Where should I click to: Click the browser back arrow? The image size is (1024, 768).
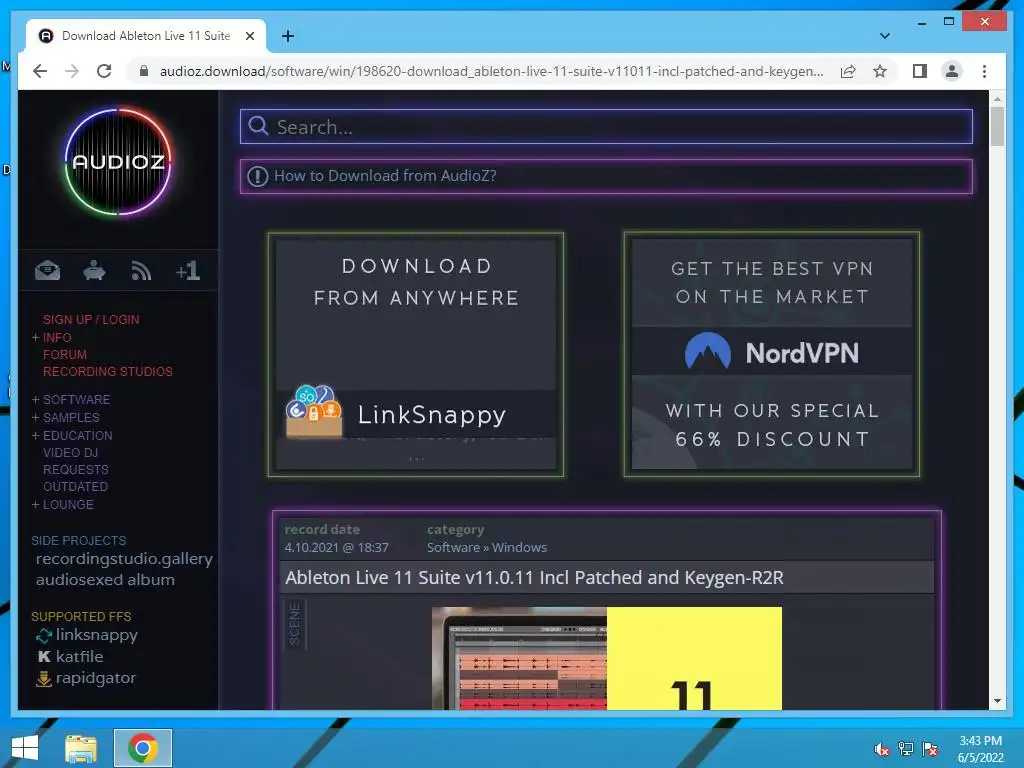click(x=40, y=71)
